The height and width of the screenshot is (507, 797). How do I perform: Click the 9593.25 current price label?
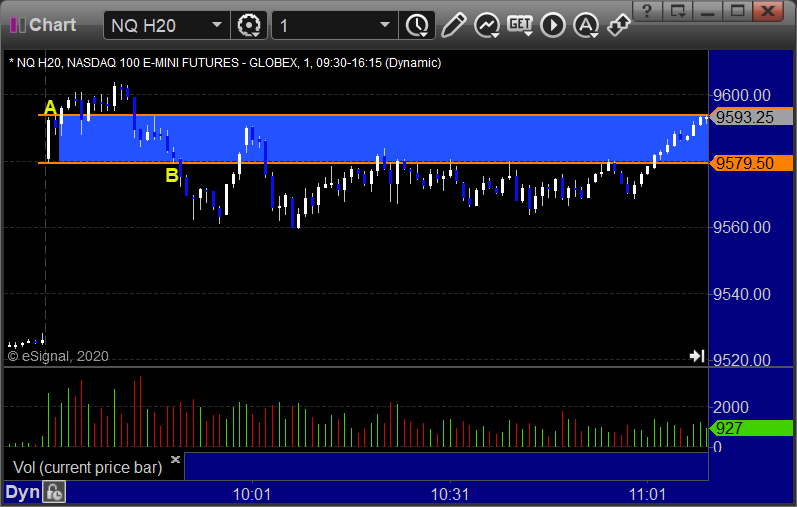(752, 117)
